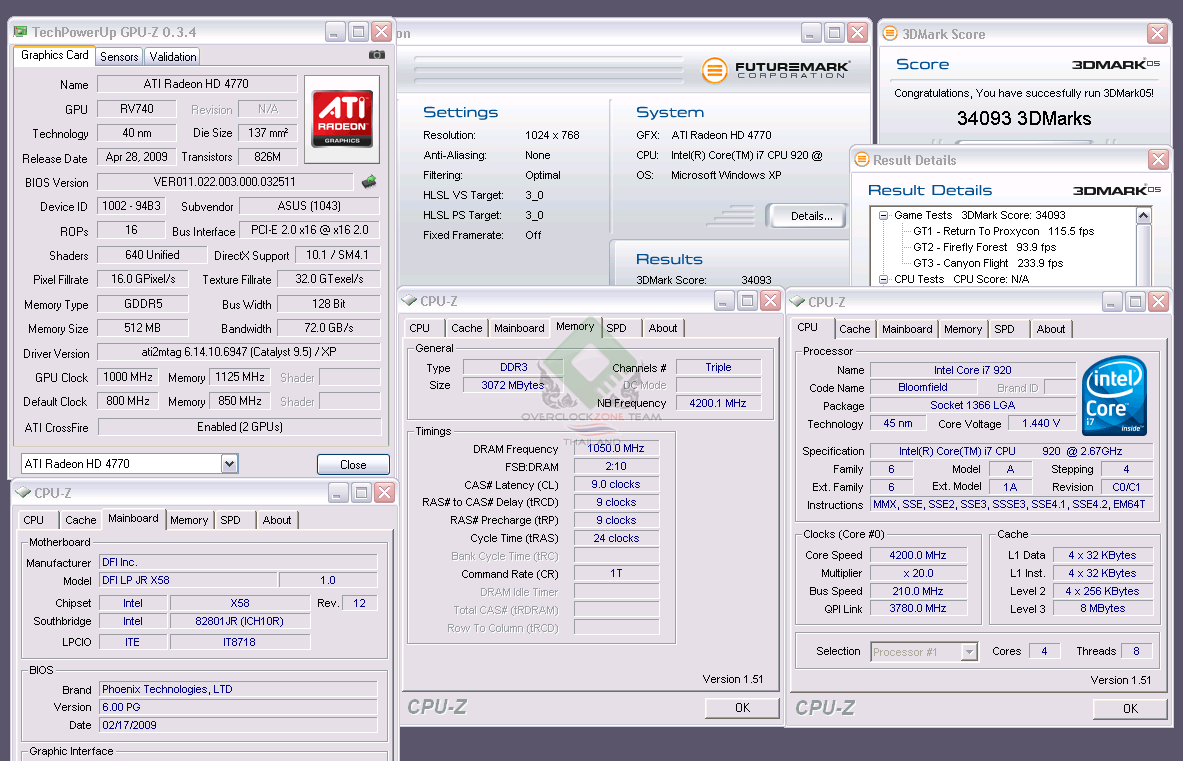Open About tab in CPU-Z Mainboard window
The height and width of the screenshot is (761, 1183).
point(277,520)
